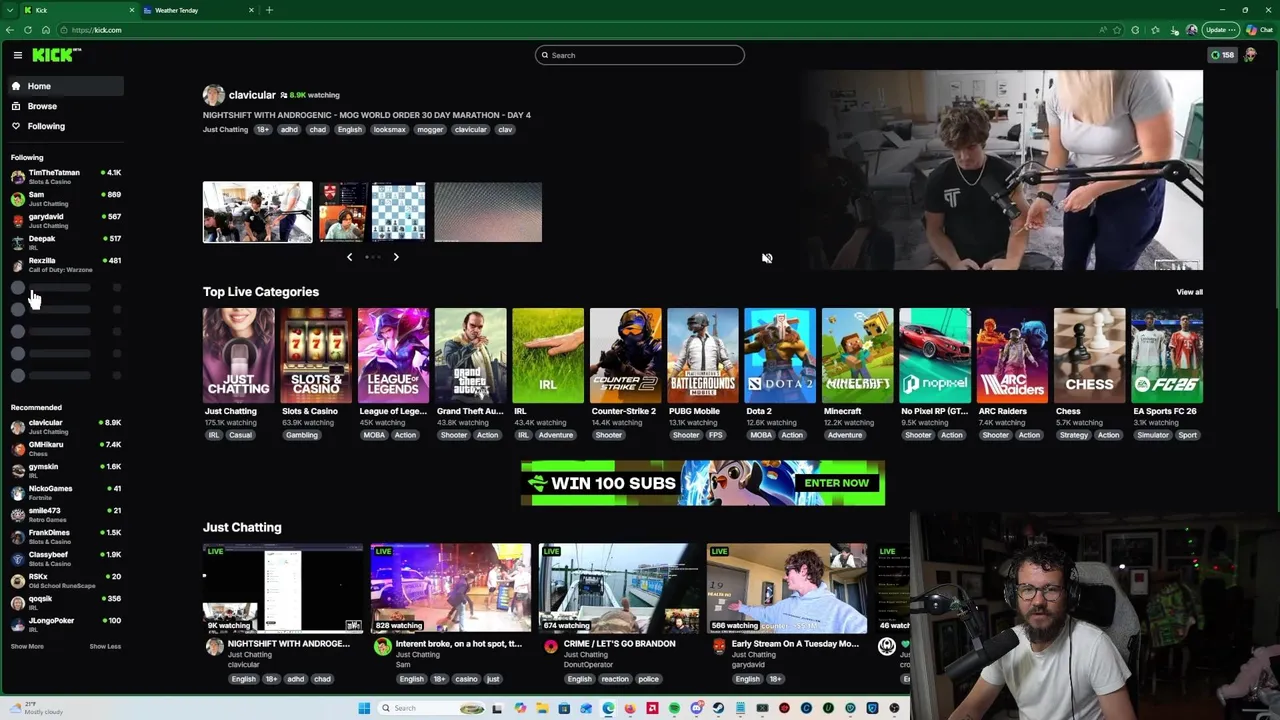Open TimTheTatman in Following list
The height and width of the screenshot is (720, 1280).
(x=66, y=177)
